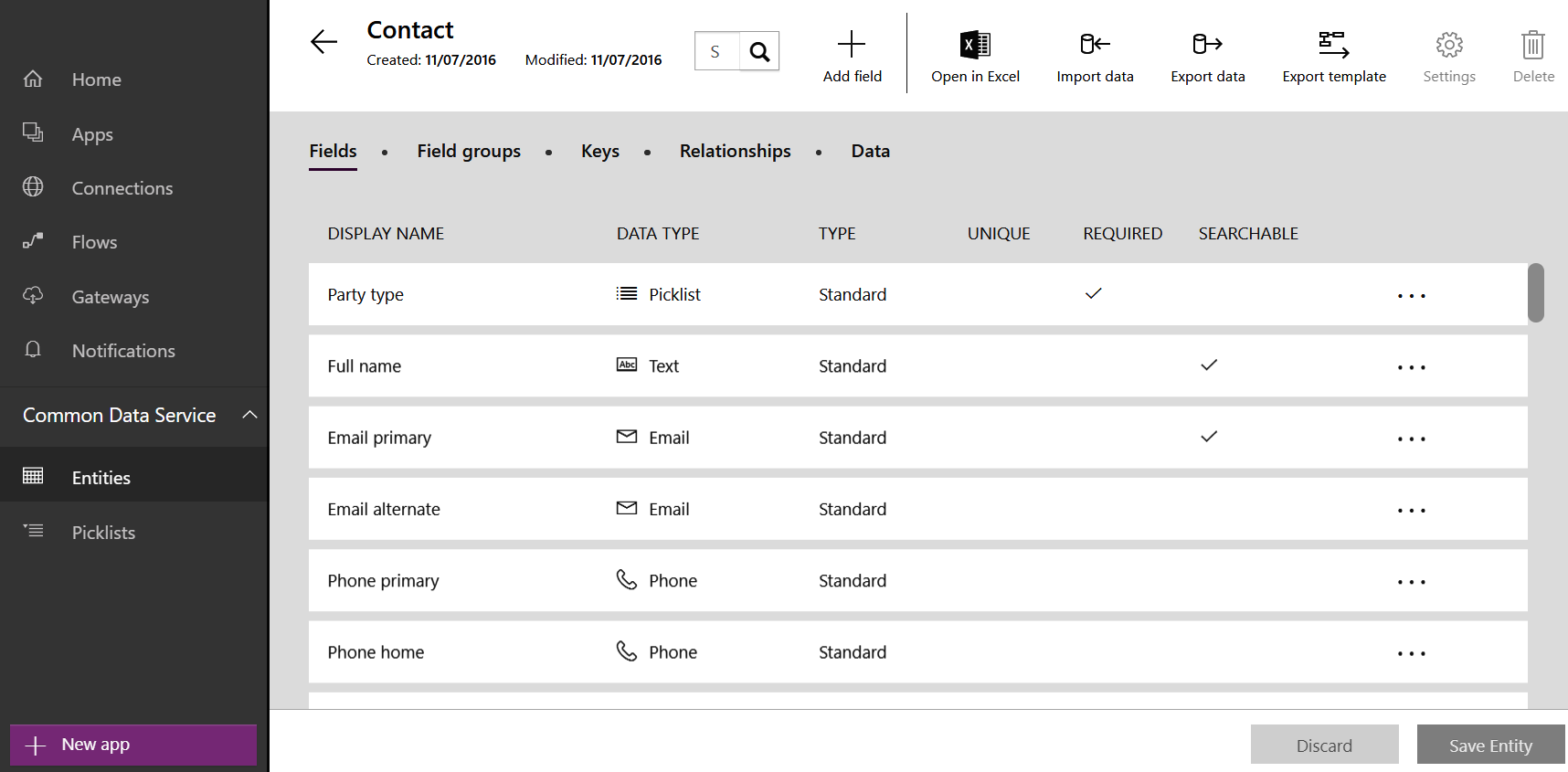Click Email primary envelope icon
This screenshot has height=772, width=1568.
627,436
